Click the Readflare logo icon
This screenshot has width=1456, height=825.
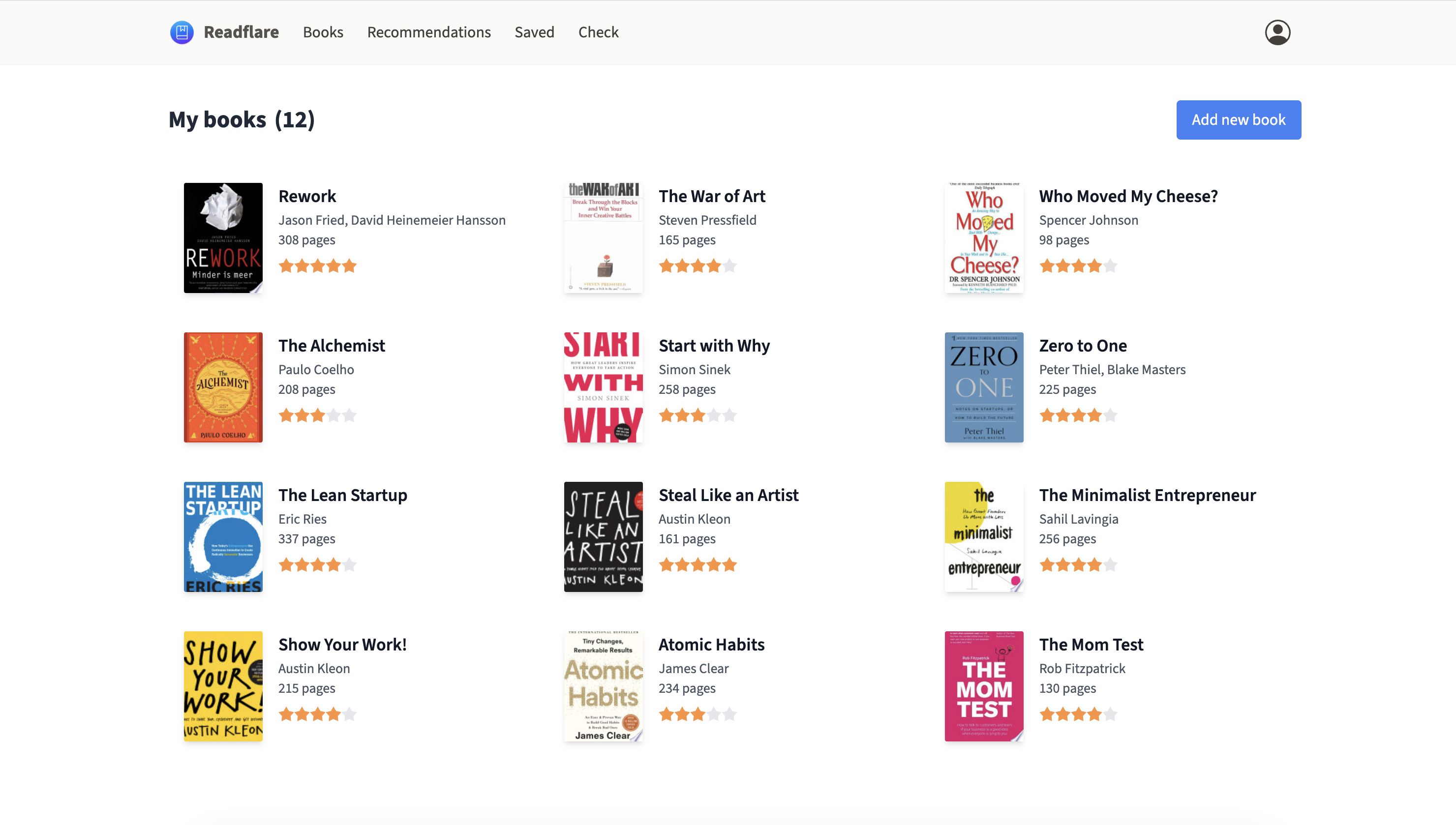point(182,32)
